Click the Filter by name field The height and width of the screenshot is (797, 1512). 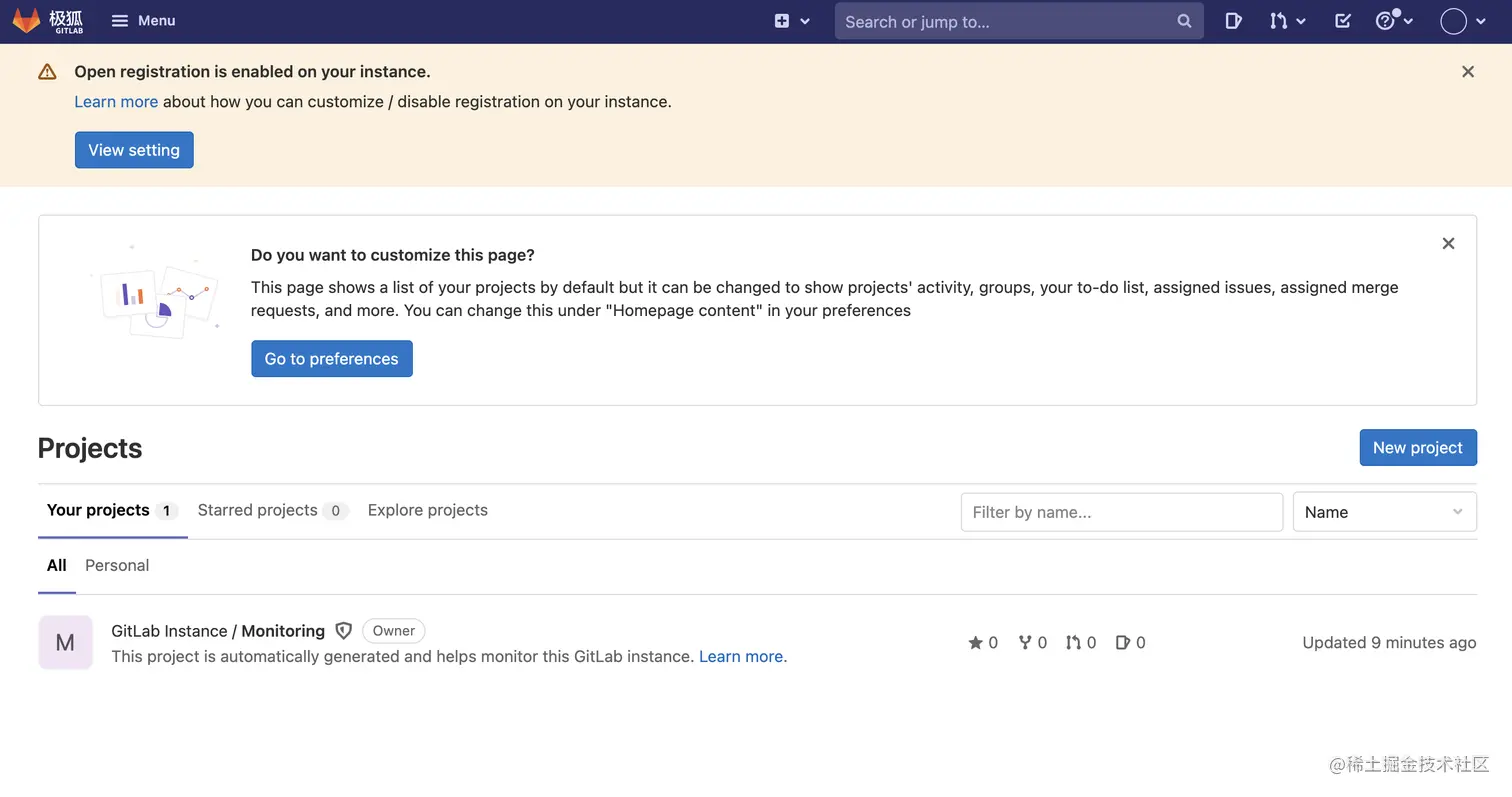(1122, 512)
